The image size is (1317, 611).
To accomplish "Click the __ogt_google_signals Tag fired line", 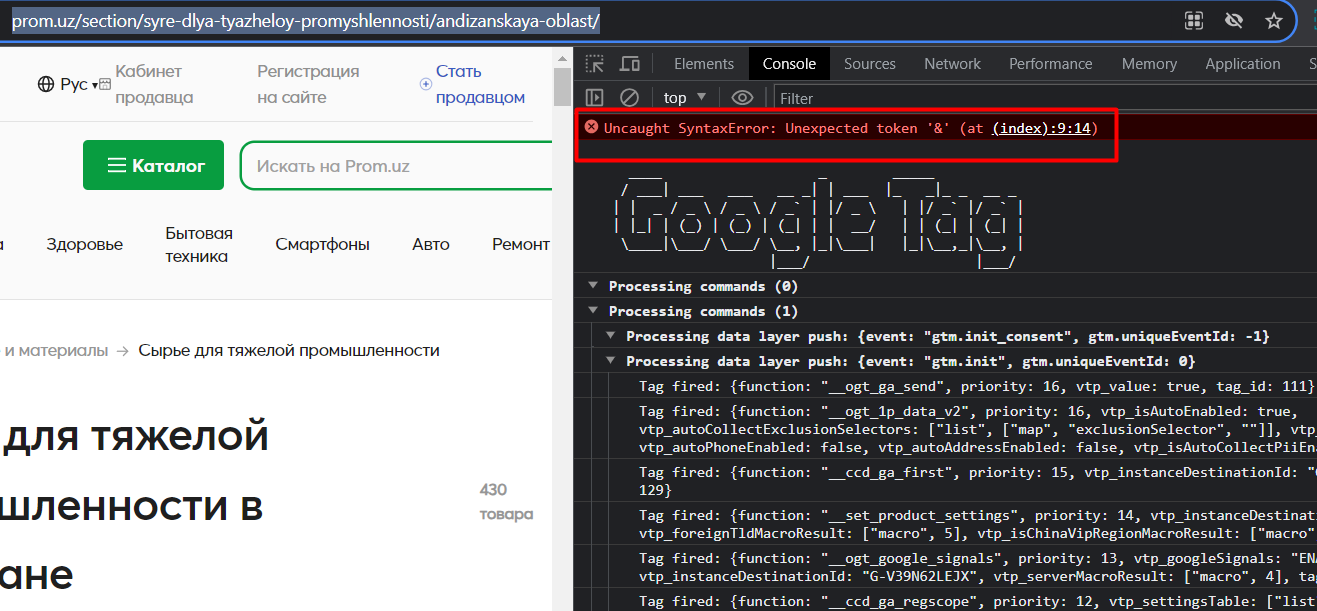I will (x=977, y=567).
